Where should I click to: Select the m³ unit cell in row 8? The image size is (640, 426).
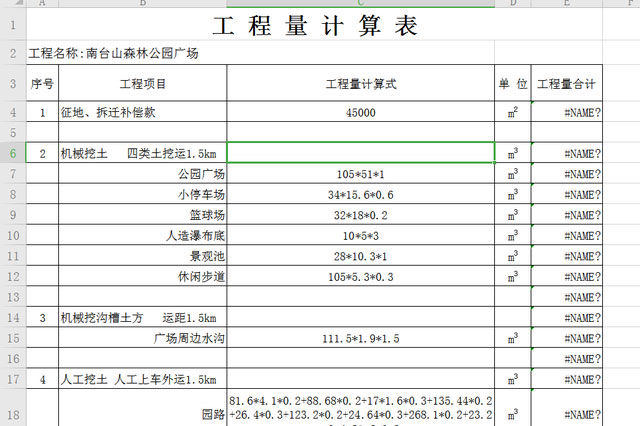coord(513,194)
